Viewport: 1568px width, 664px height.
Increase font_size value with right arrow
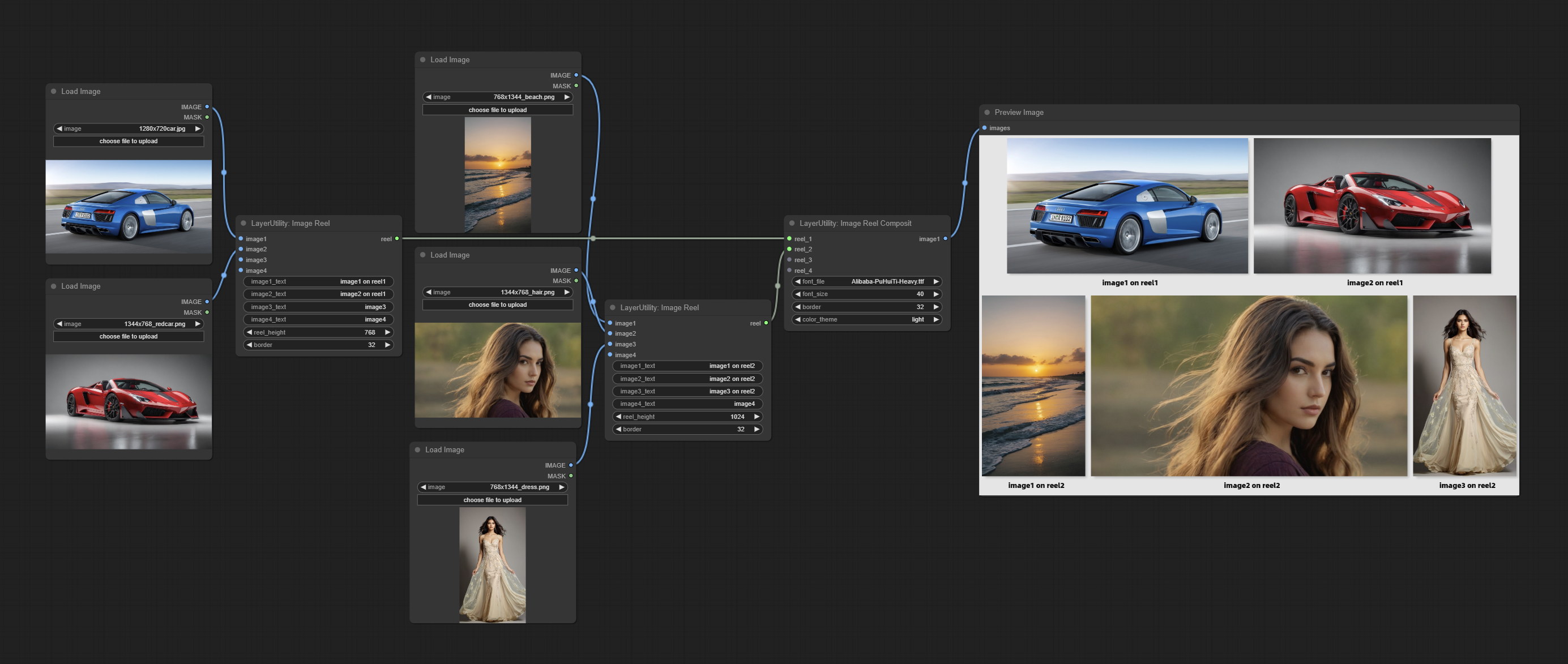(935, 294)
